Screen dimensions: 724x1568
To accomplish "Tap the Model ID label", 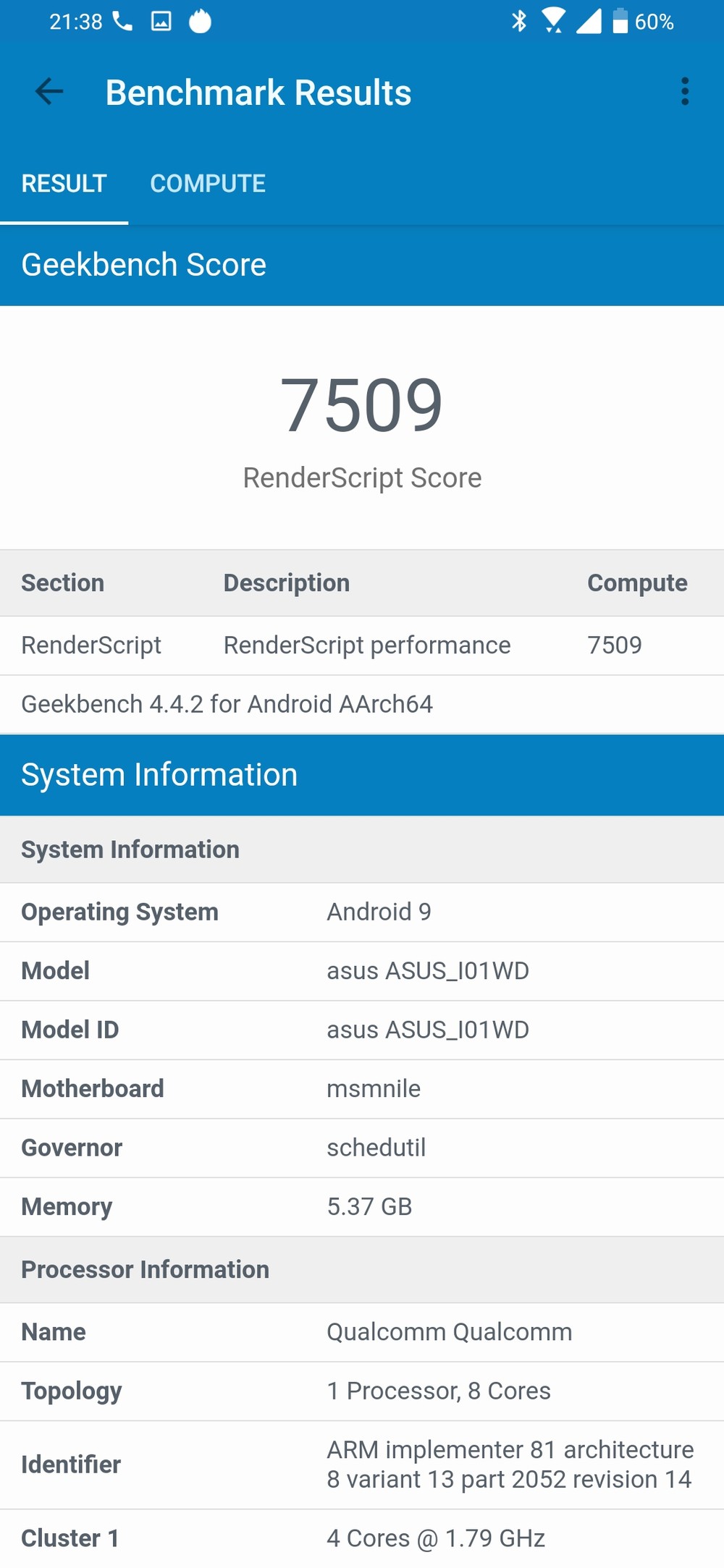I will [70, 1030].
